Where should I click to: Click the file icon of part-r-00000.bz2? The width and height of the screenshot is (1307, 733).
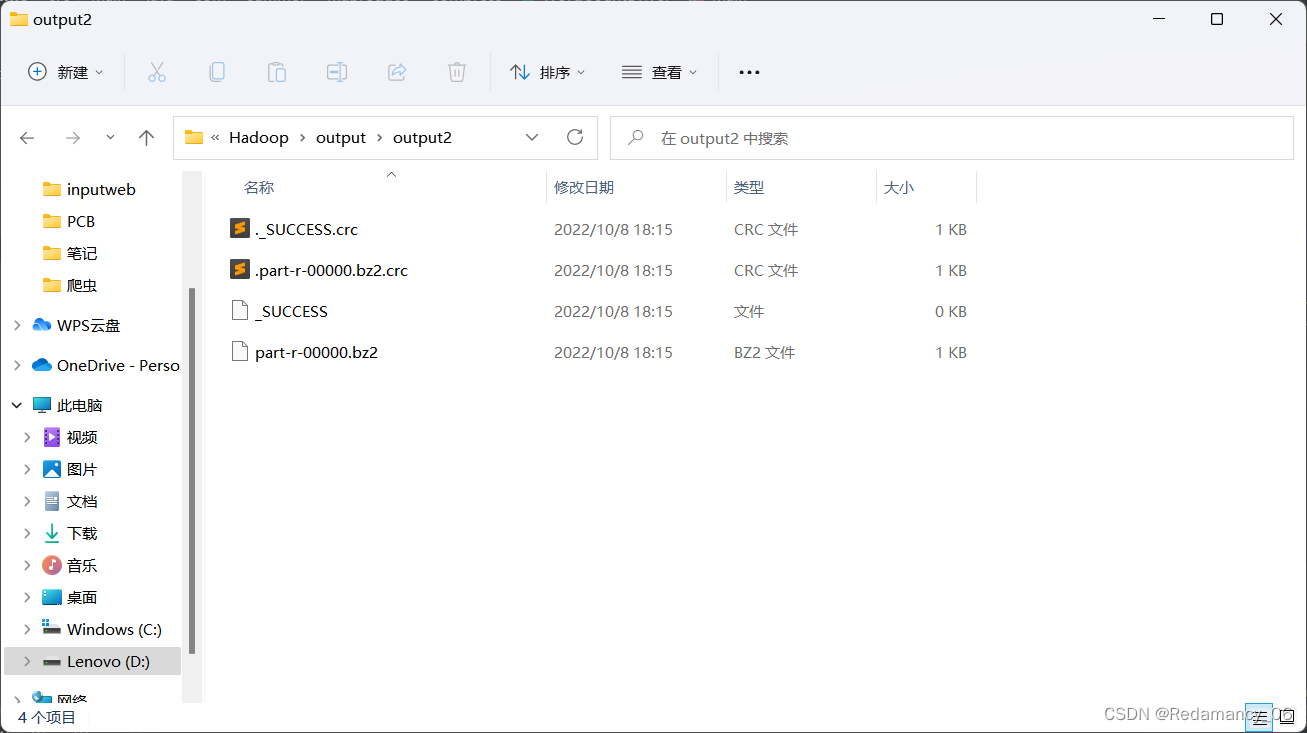click(x=239, y=352)
